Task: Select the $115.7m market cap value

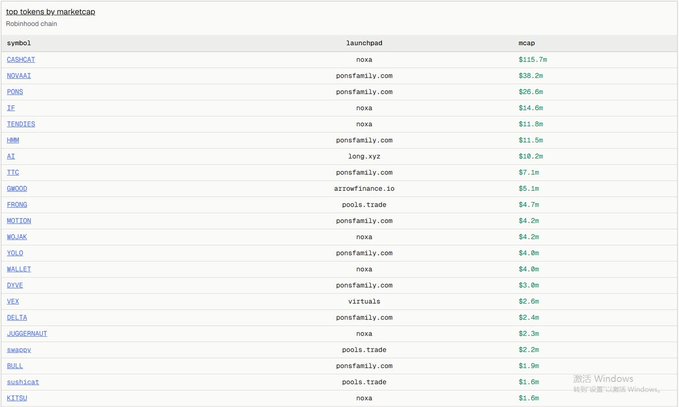Action: point(533,60)
